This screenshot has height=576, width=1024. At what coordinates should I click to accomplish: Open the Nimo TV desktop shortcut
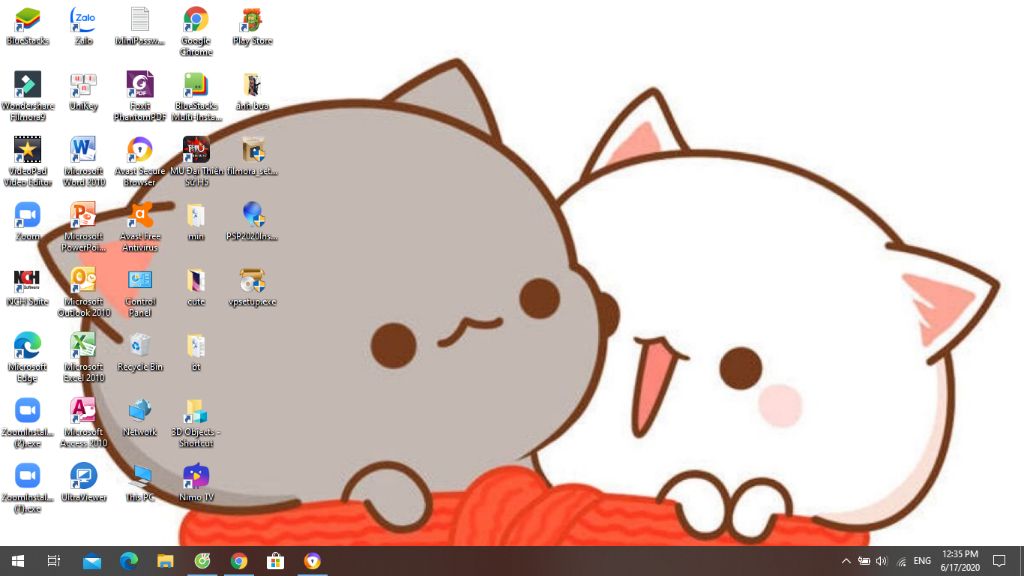(196, 483)
